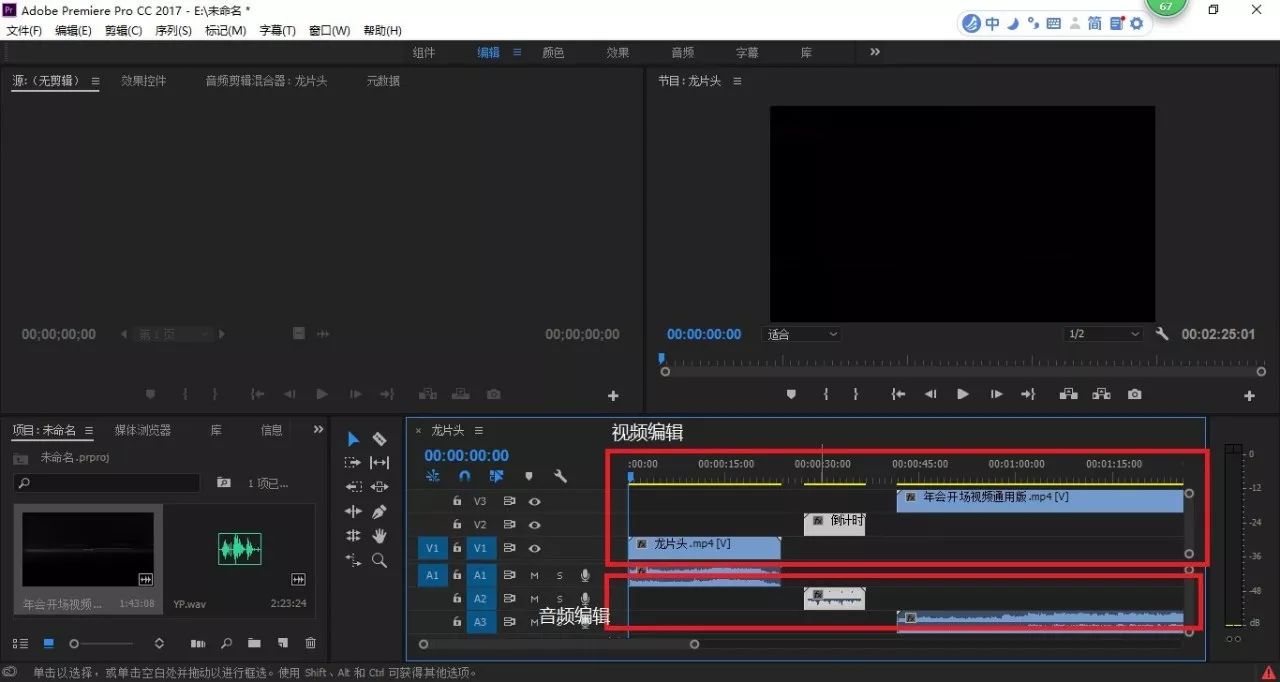Toggle visibility eye of track V2
This screenshot has height=682, width=1280.
pyautogui.click(x=535, y=525)
